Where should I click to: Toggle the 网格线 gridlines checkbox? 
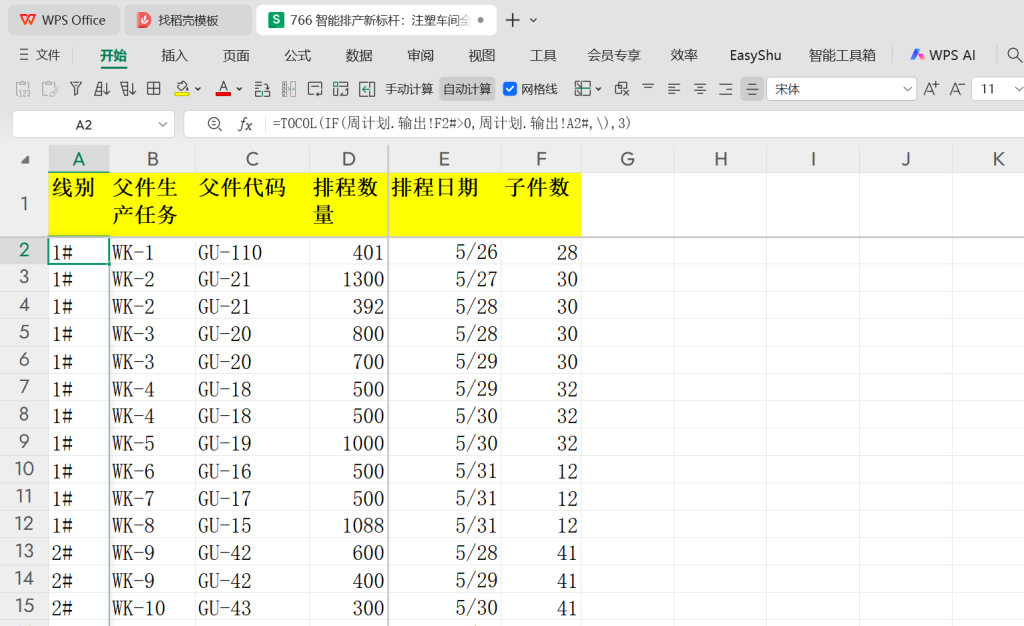pos(510,89)
